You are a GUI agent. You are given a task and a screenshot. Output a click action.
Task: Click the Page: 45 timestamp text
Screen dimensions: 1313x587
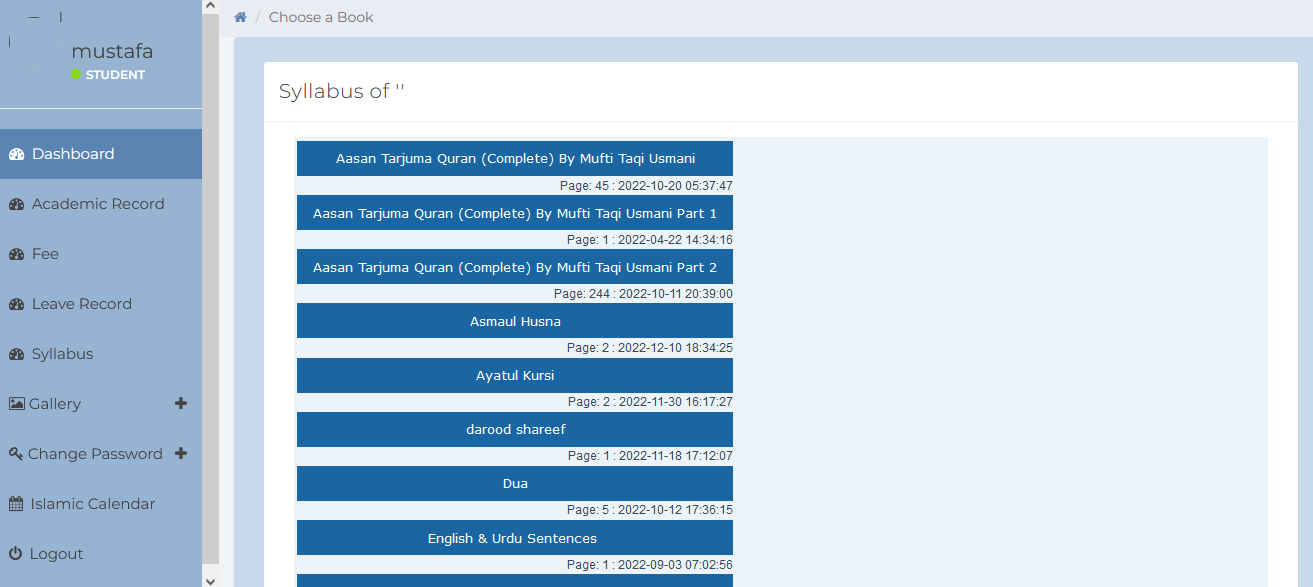coord(646,186)
